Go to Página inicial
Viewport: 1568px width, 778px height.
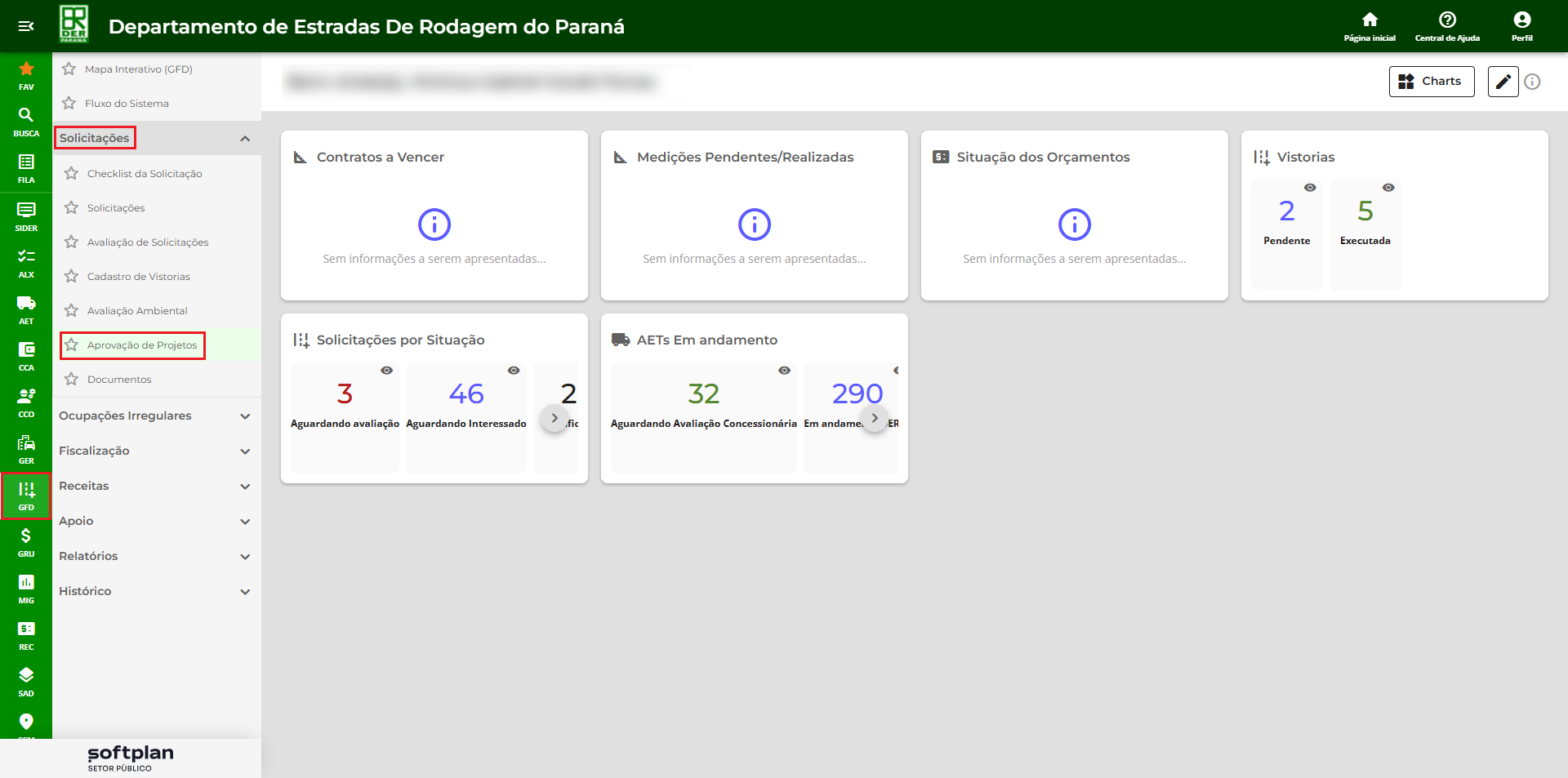(x=1370, y=25)
